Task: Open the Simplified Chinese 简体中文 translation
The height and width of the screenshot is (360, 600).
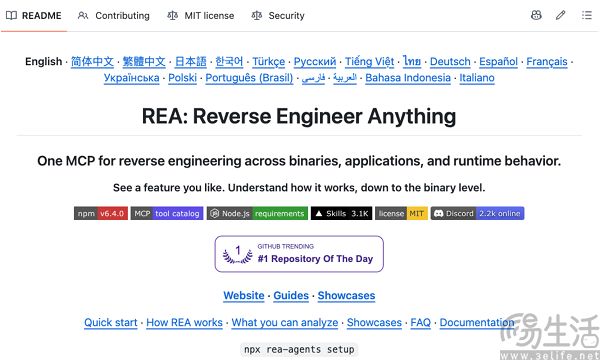Action: point(92,62)
